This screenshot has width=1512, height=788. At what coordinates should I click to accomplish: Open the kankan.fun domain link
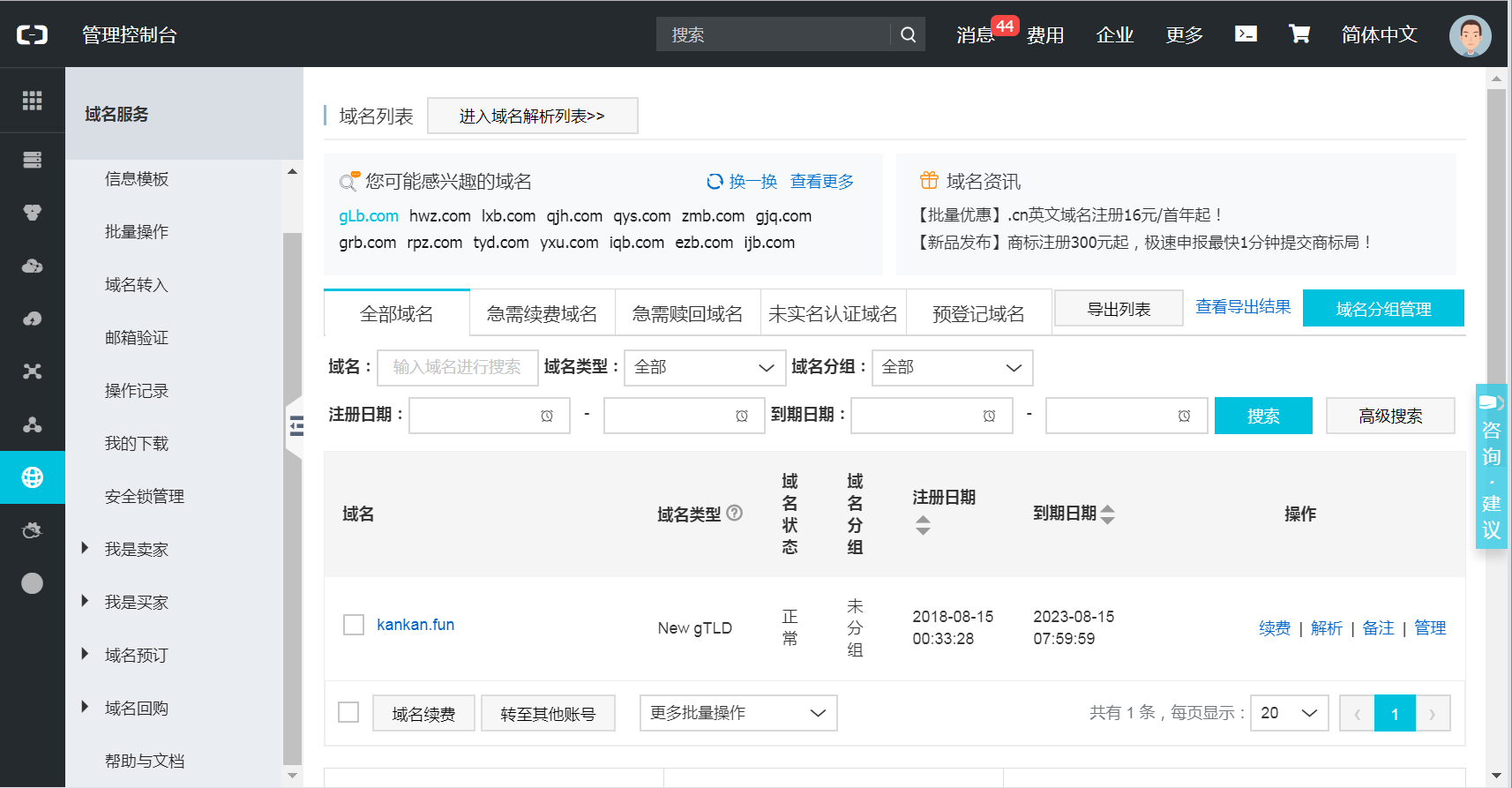point(415,625)
